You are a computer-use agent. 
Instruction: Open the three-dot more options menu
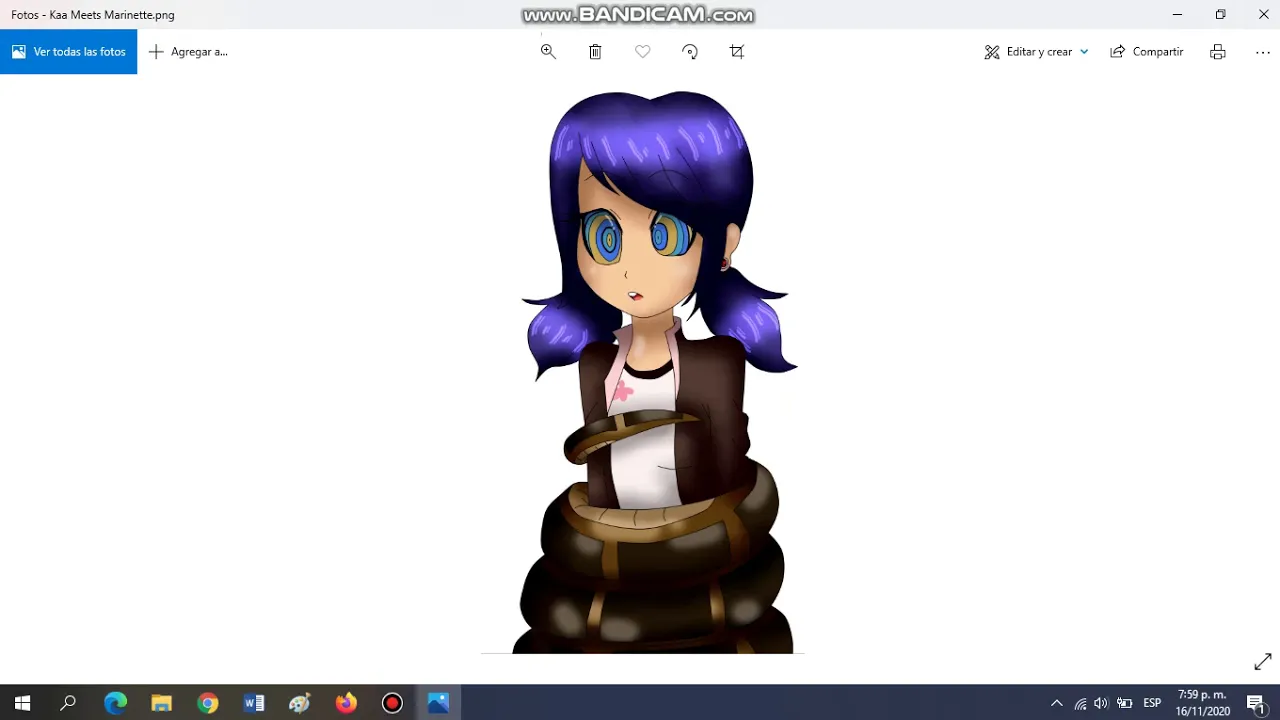(1263, 52)
